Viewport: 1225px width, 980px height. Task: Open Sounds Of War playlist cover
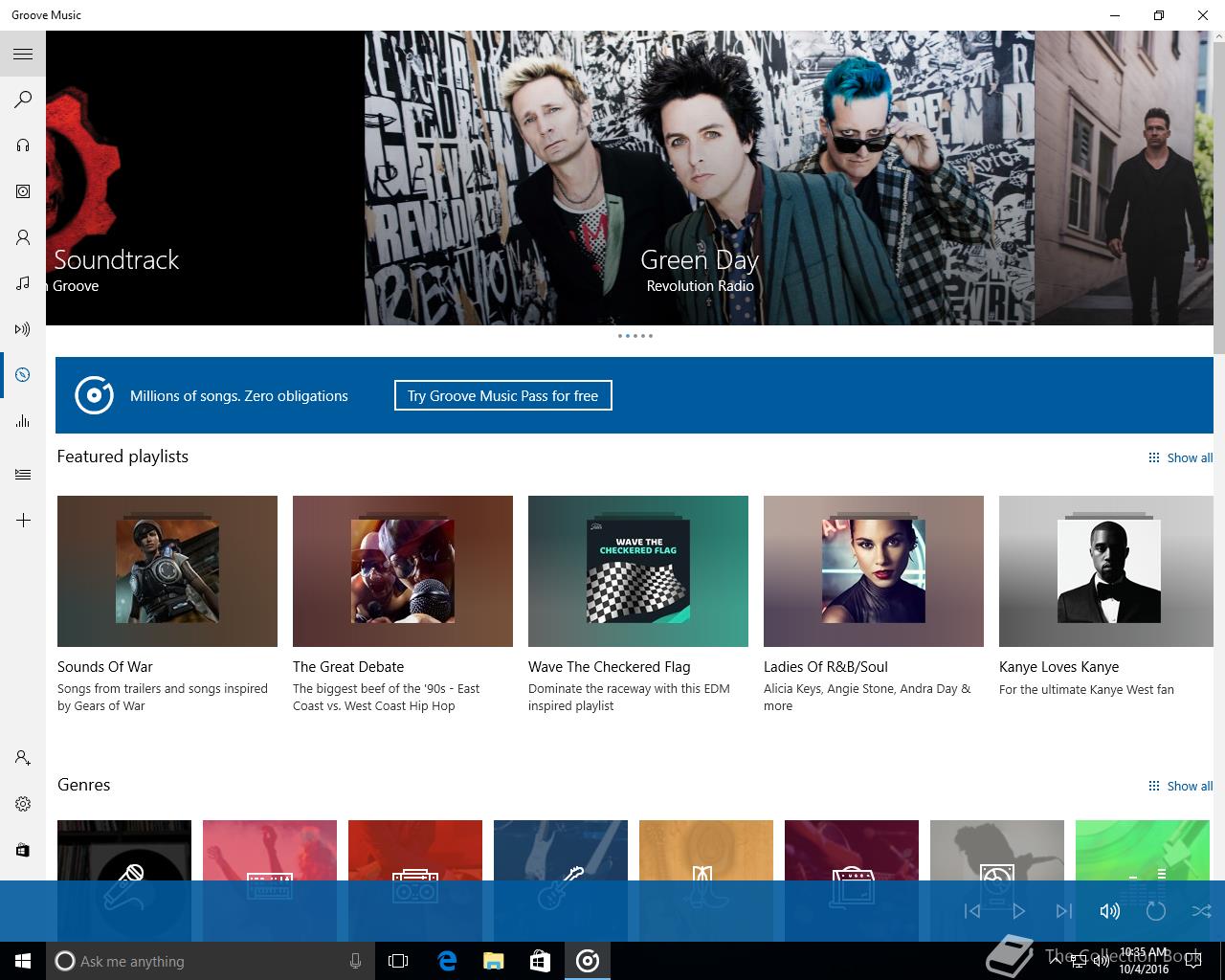(167, 571)
